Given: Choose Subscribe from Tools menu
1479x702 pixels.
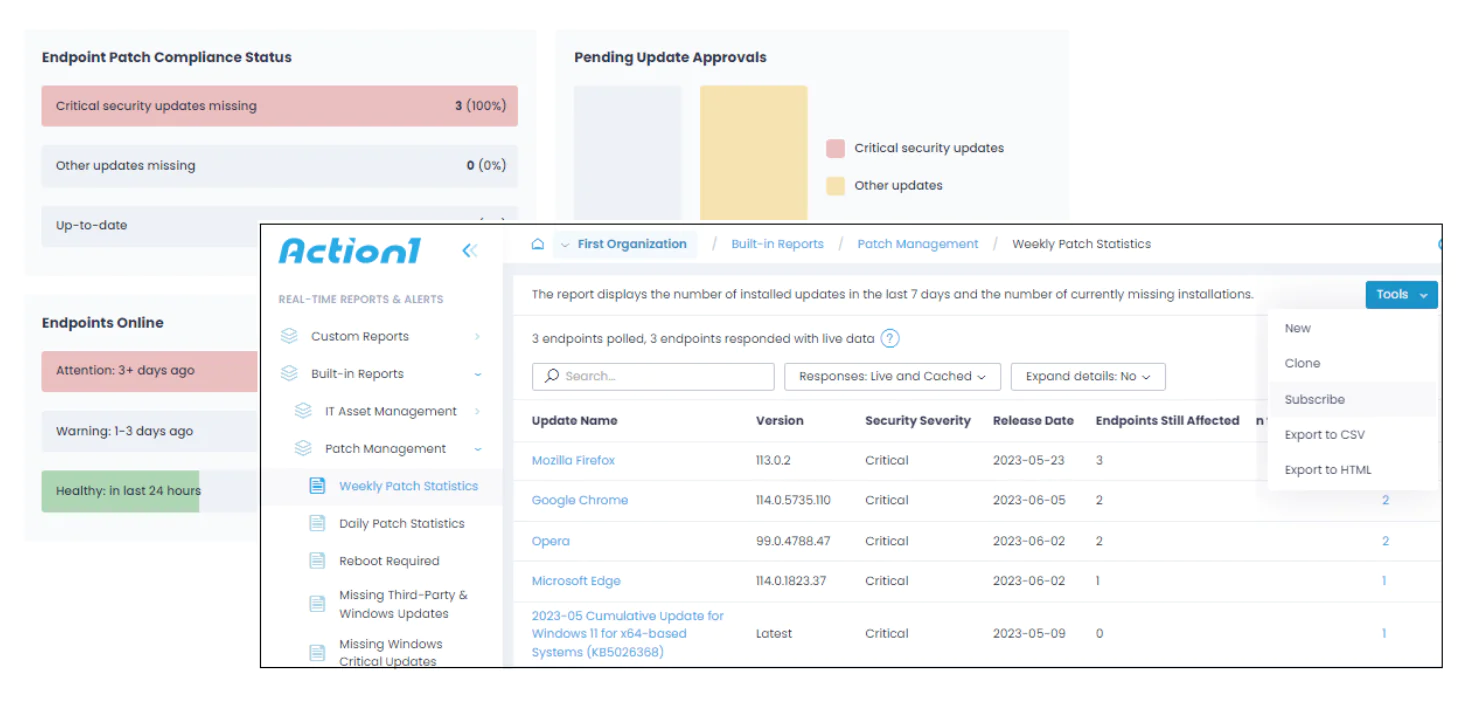Looking at the screenshot, I should coord(1314,399).
